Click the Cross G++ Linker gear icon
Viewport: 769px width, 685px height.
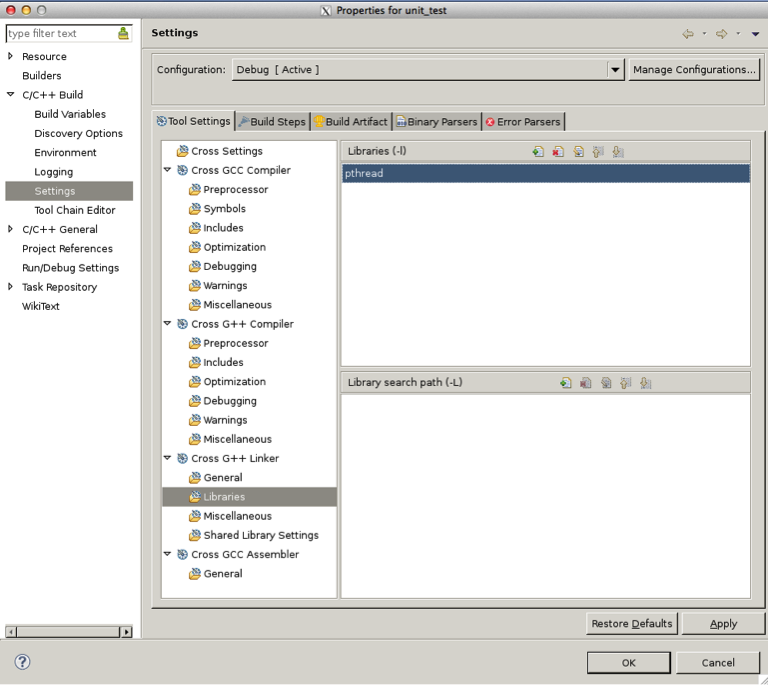(x=182, y=458)
